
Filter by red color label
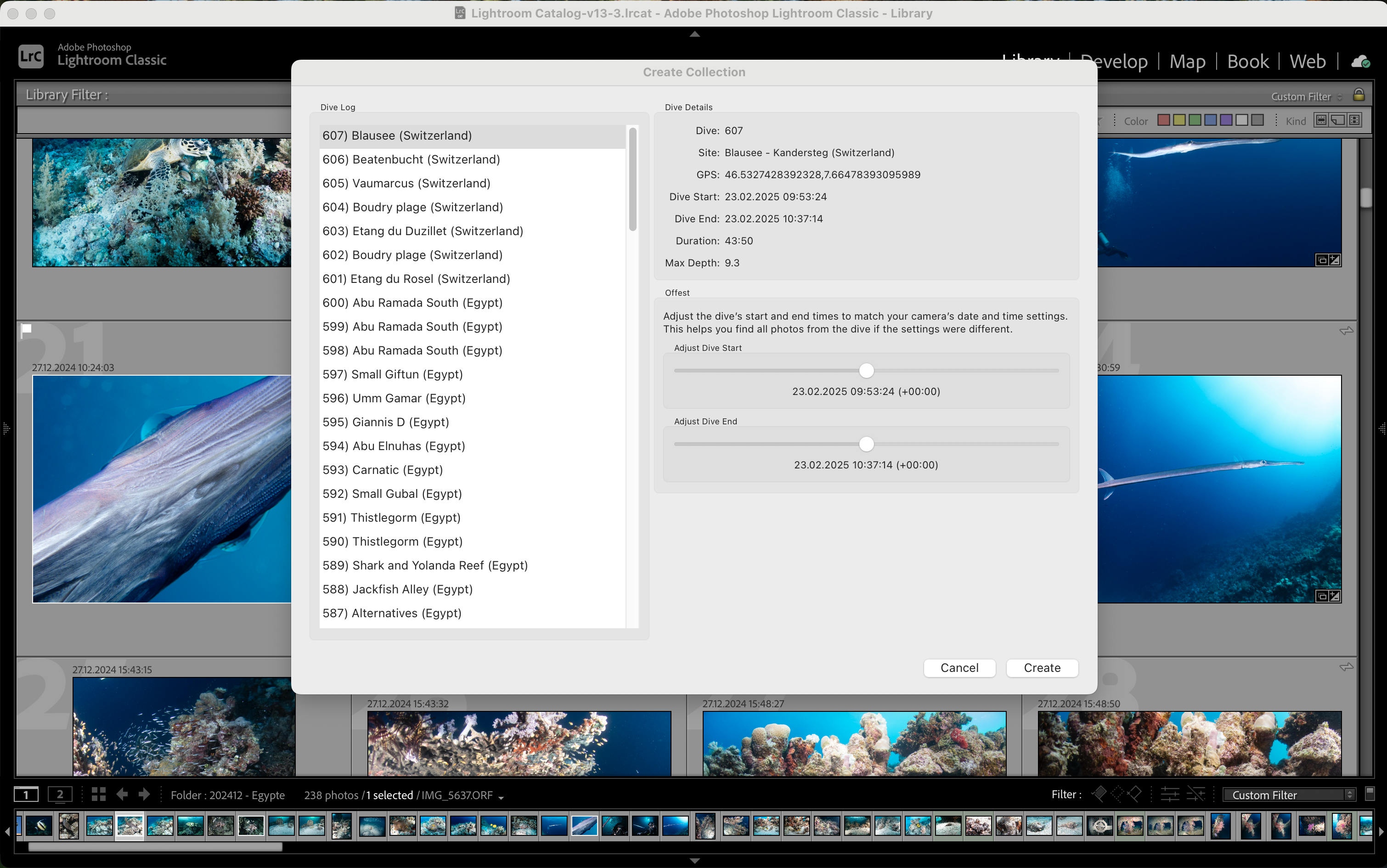[1164, 120]
